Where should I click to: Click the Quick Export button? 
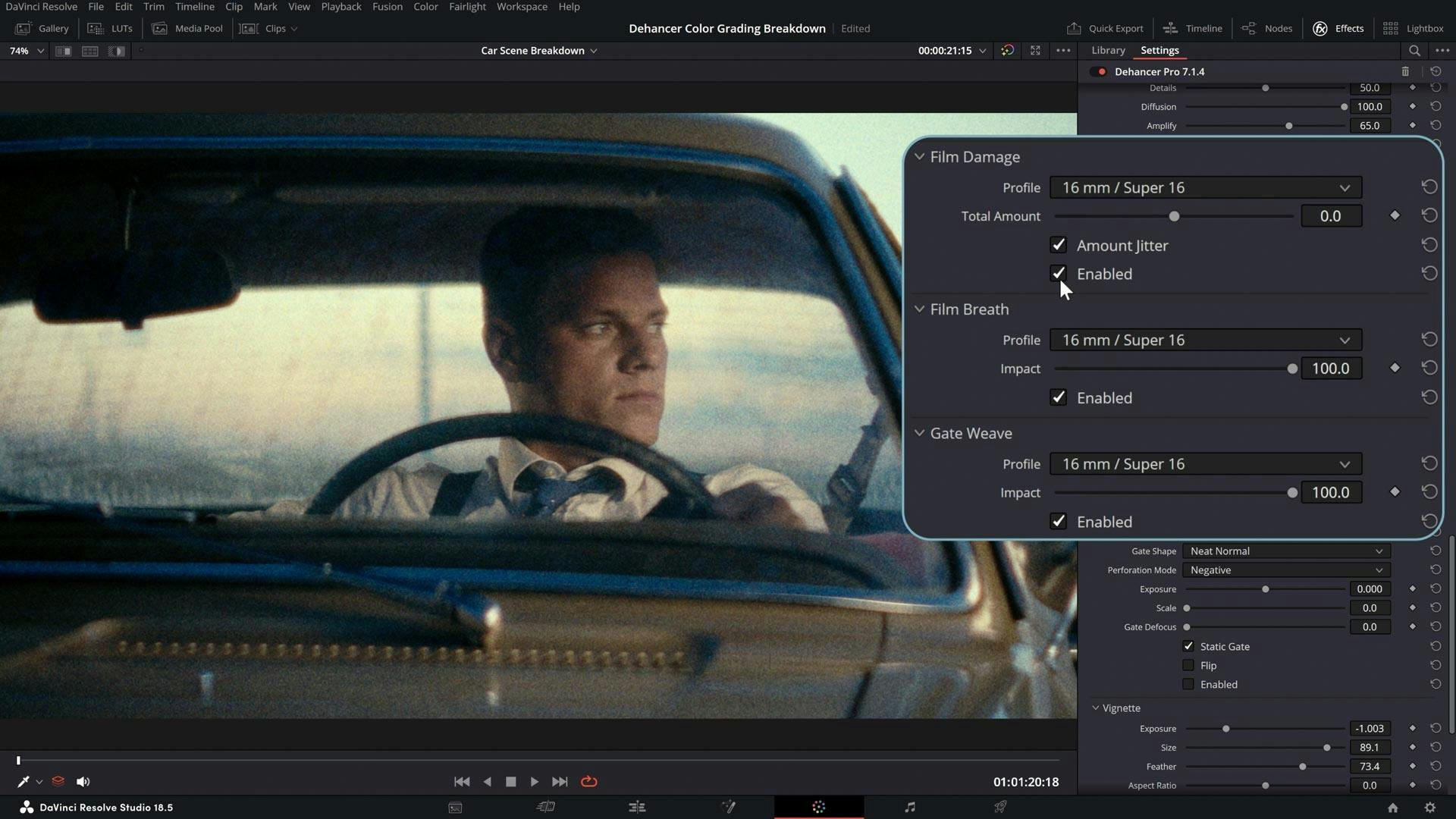[1104, 28]
